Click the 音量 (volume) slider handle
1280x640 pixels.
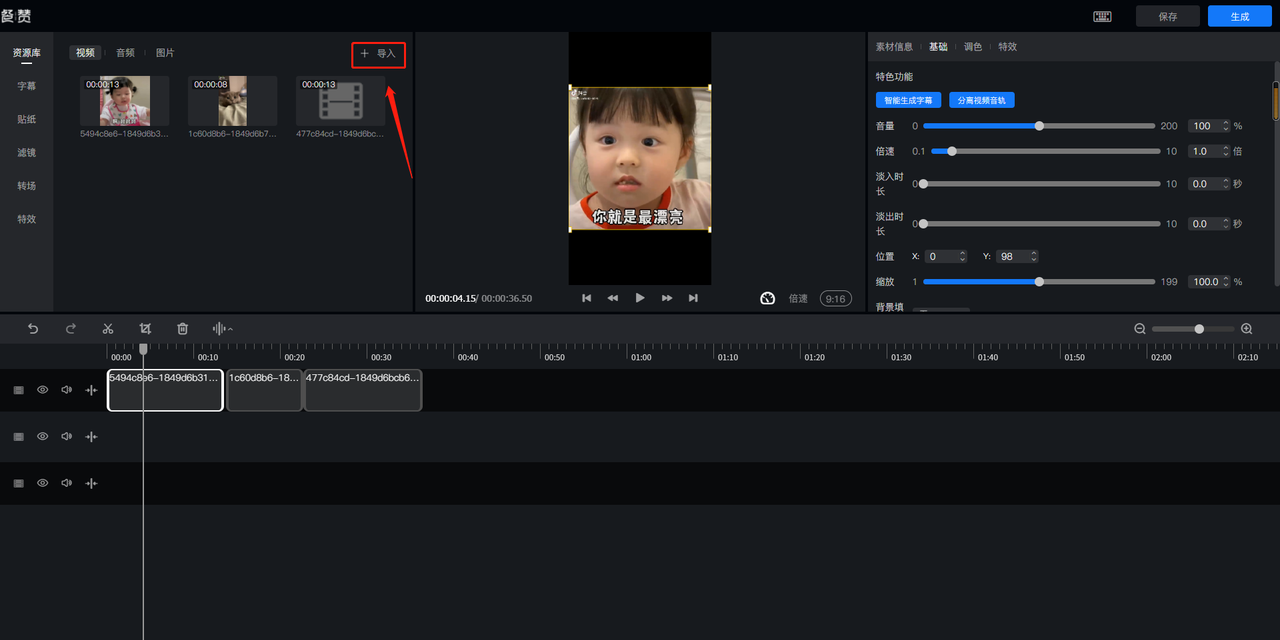coord(1039,126)
